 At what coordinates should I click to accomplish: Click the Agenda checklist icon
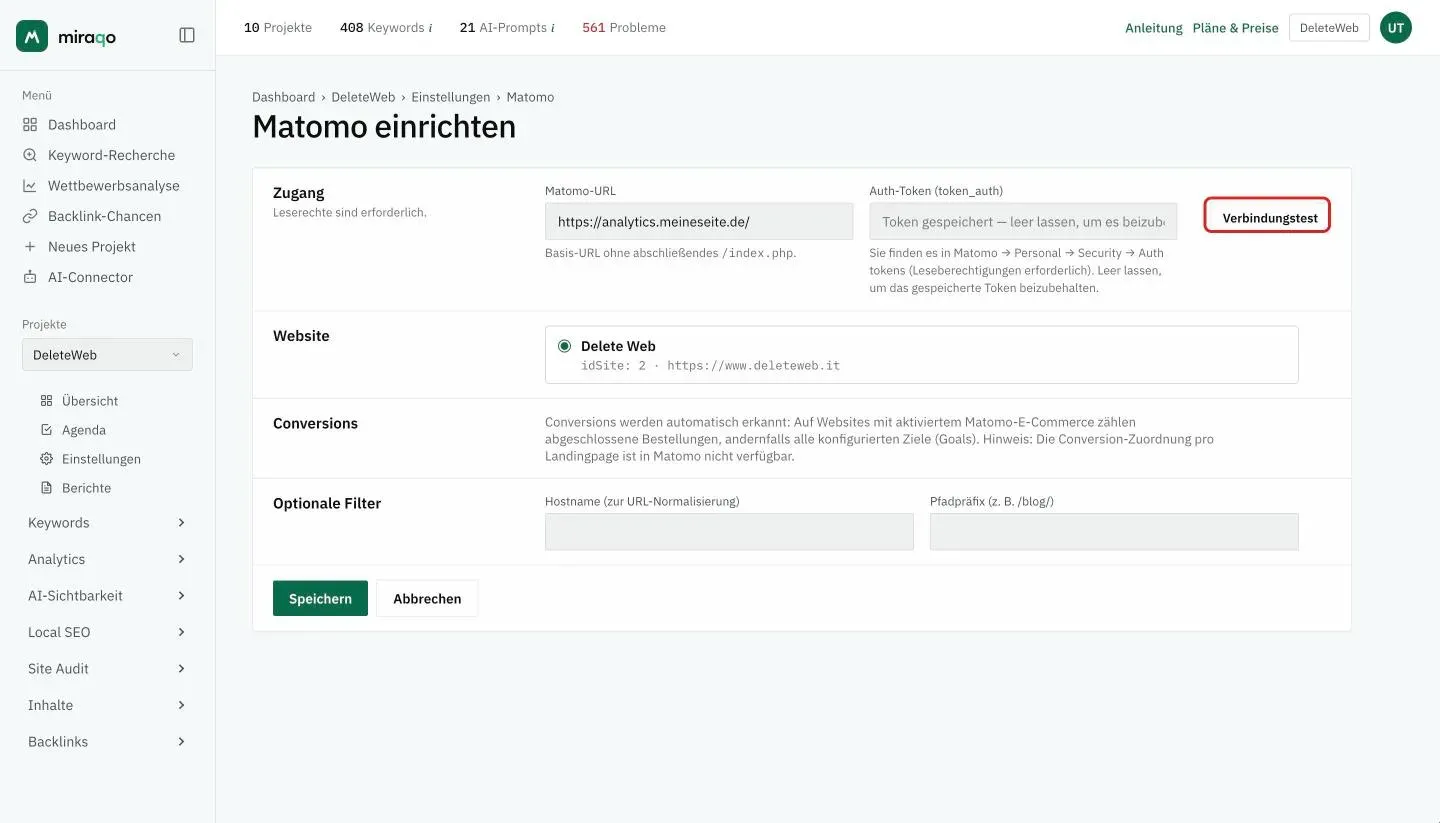coord(46,430)
